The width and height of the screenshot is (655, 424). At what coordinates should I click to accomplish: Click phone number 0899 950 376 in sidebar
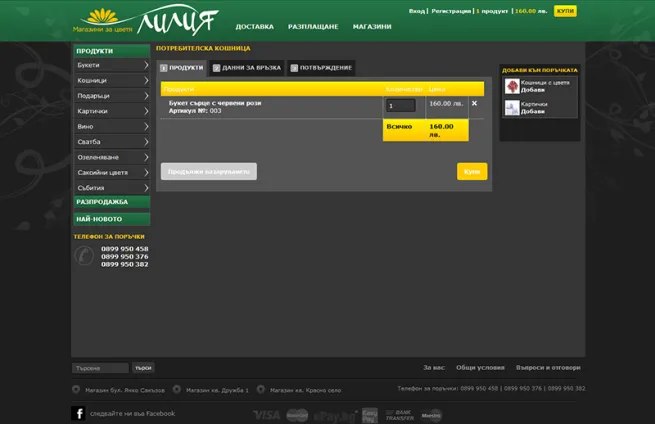click(124, 256)
